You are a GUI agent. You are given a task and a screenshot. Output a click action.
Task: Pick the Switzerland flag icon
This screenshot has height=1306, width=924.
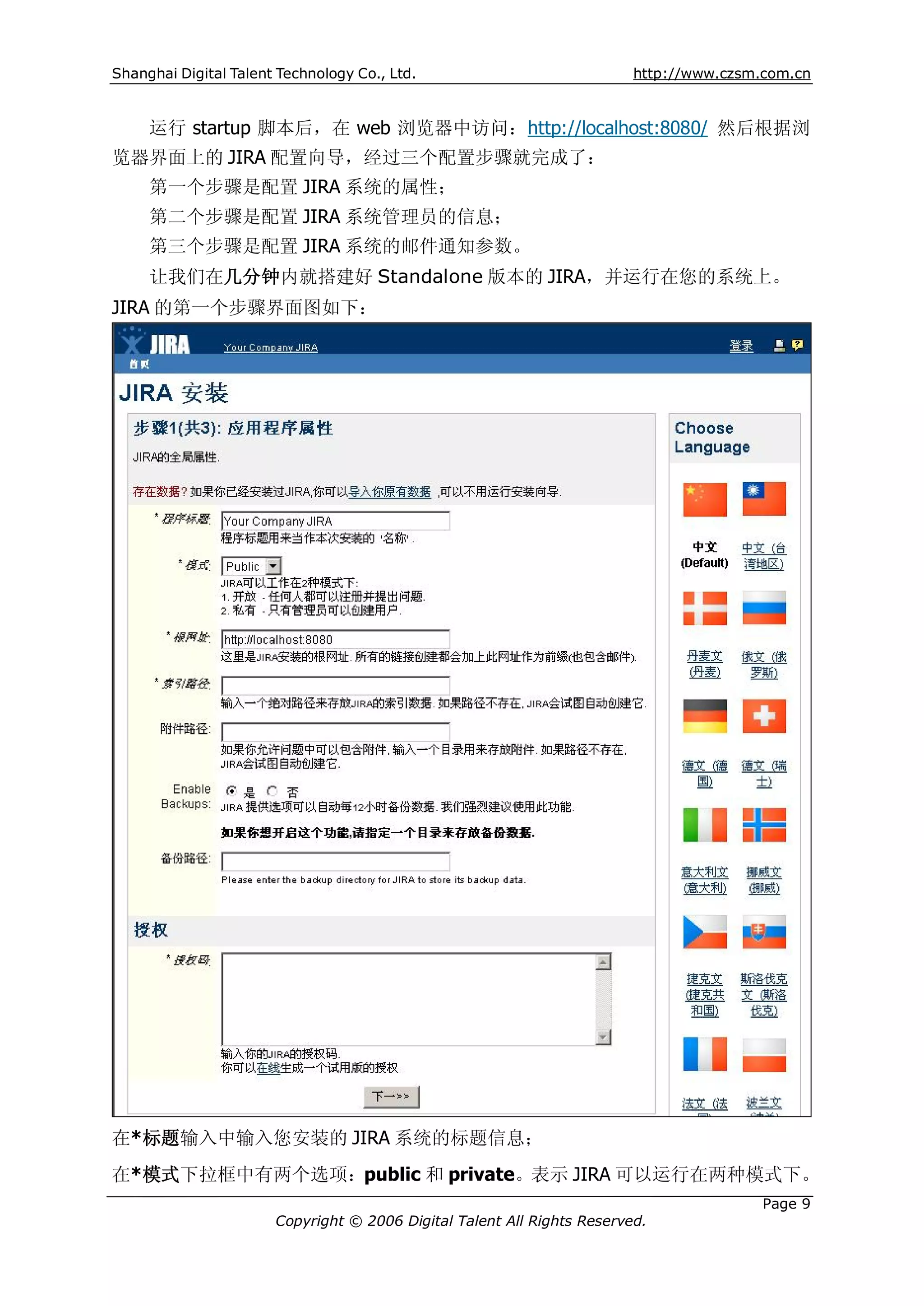[x=764, y=716]
